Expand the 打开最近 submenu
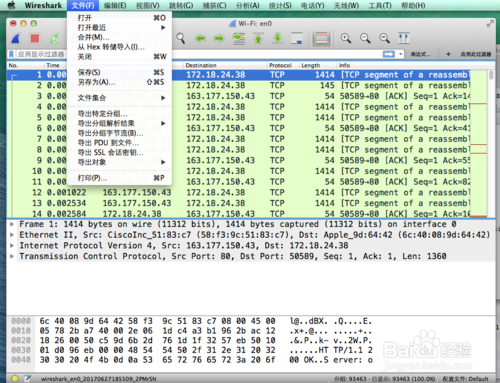 pyautogui.click(x=119, y=27)
